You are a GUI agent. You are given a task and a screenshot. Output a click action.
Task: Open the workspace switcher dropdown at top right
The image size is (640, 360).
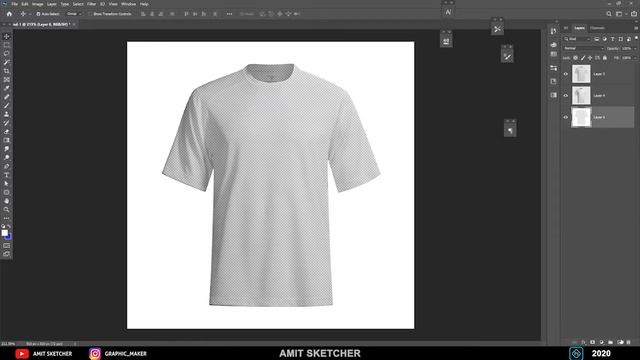(x=620, y=14)
